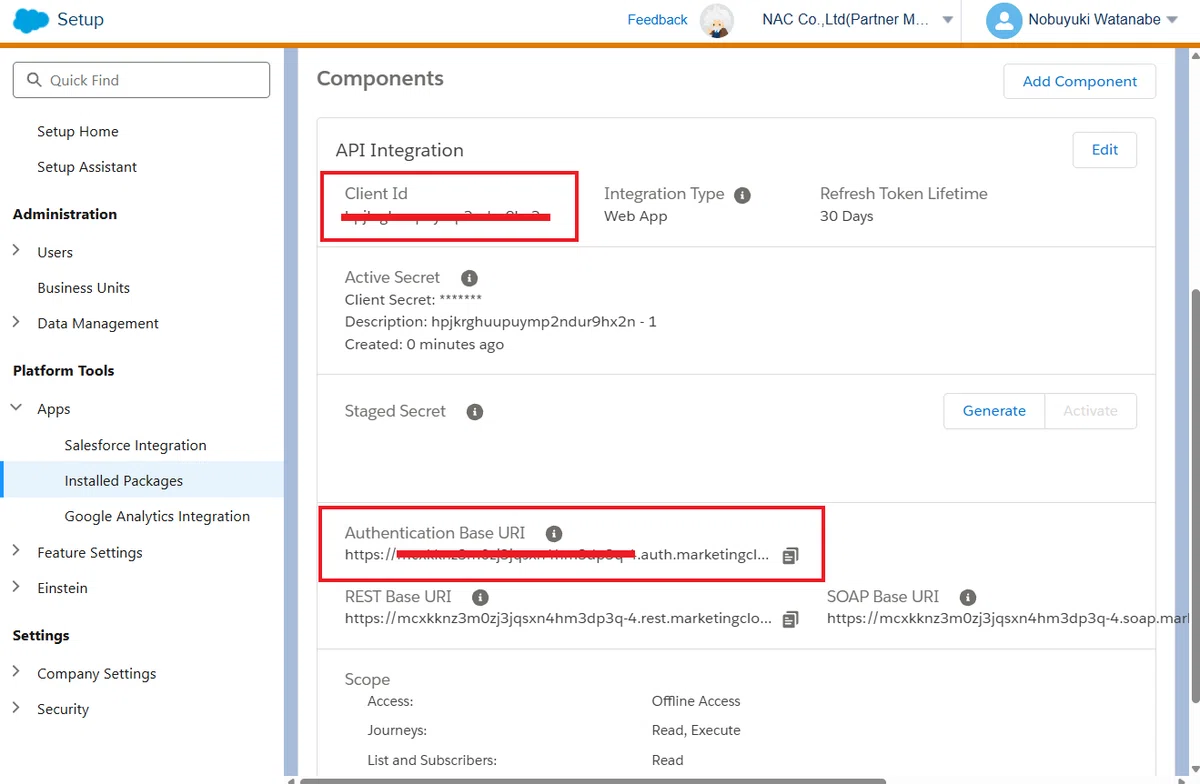
Task: Click the Add Component button
Action: (x=1080, y=81)
